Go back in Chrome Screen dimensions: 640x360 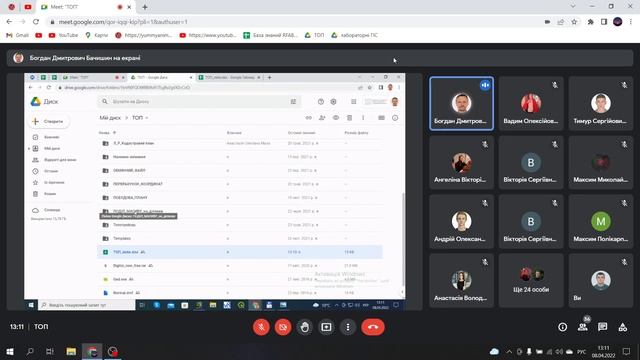9,22
